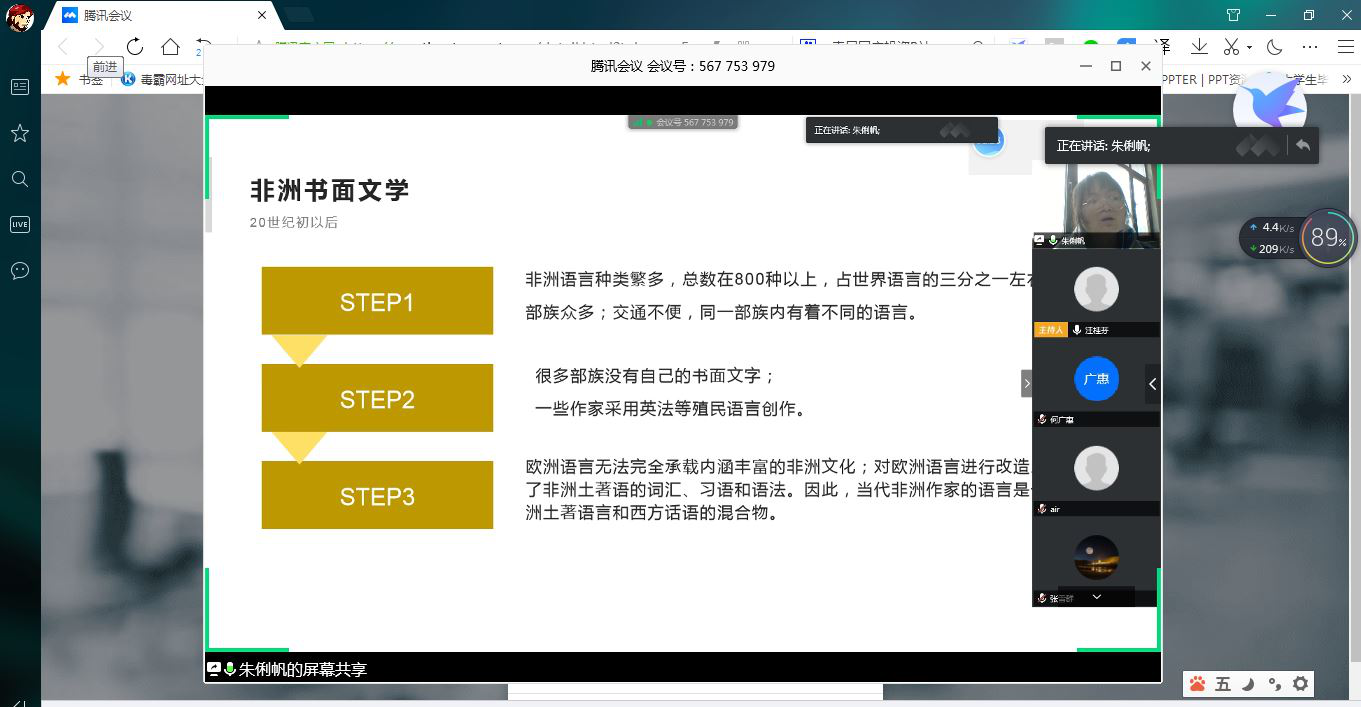The width and height of the screenshot is (1361, 707).
Task: Toggle night mode moon icon
Action: pyautogui.click(x=1275, y=47)
